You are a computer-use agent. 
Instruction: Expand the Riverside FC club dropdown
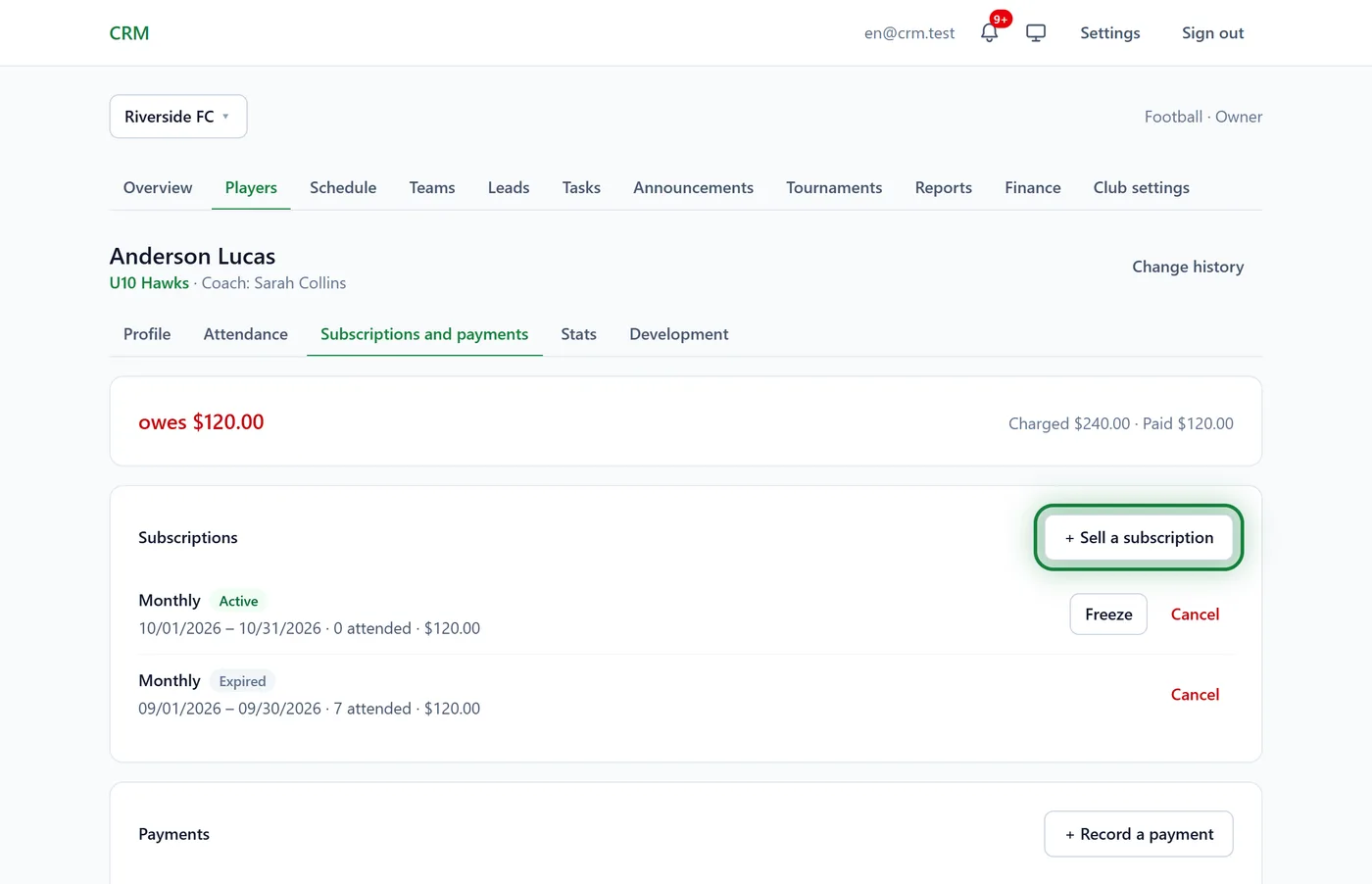(x=178, y=117)
